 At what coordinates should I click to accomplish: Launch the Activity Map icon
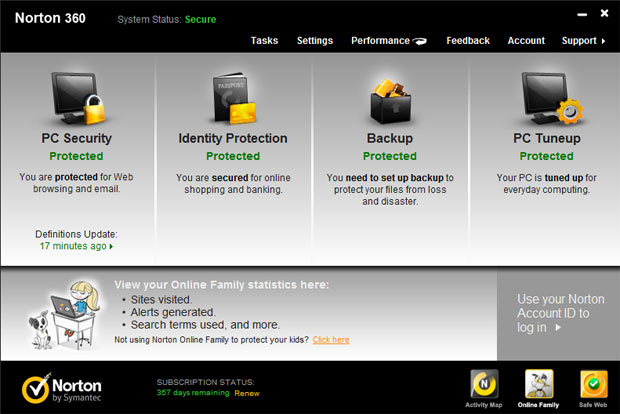pos(484,384)
